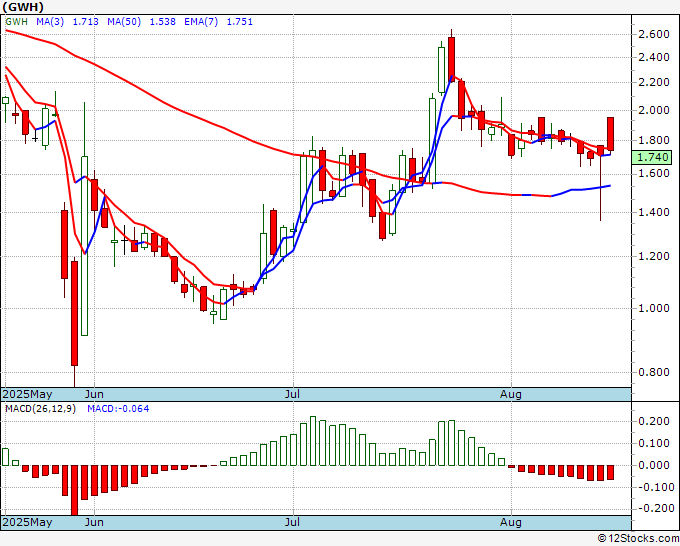
Task: Click the 2.200 price axis label
Action: pyautogui.click(x=654, y=82)
